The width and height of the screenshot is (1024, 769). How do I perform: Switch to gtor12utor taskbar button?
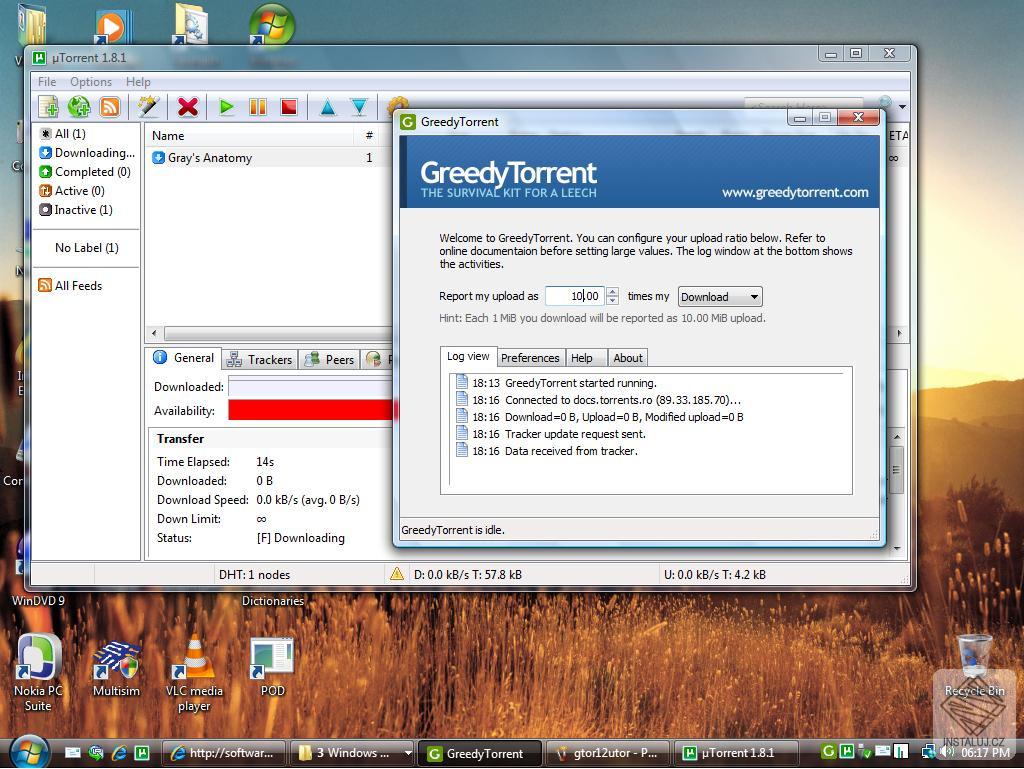[607, 753]
